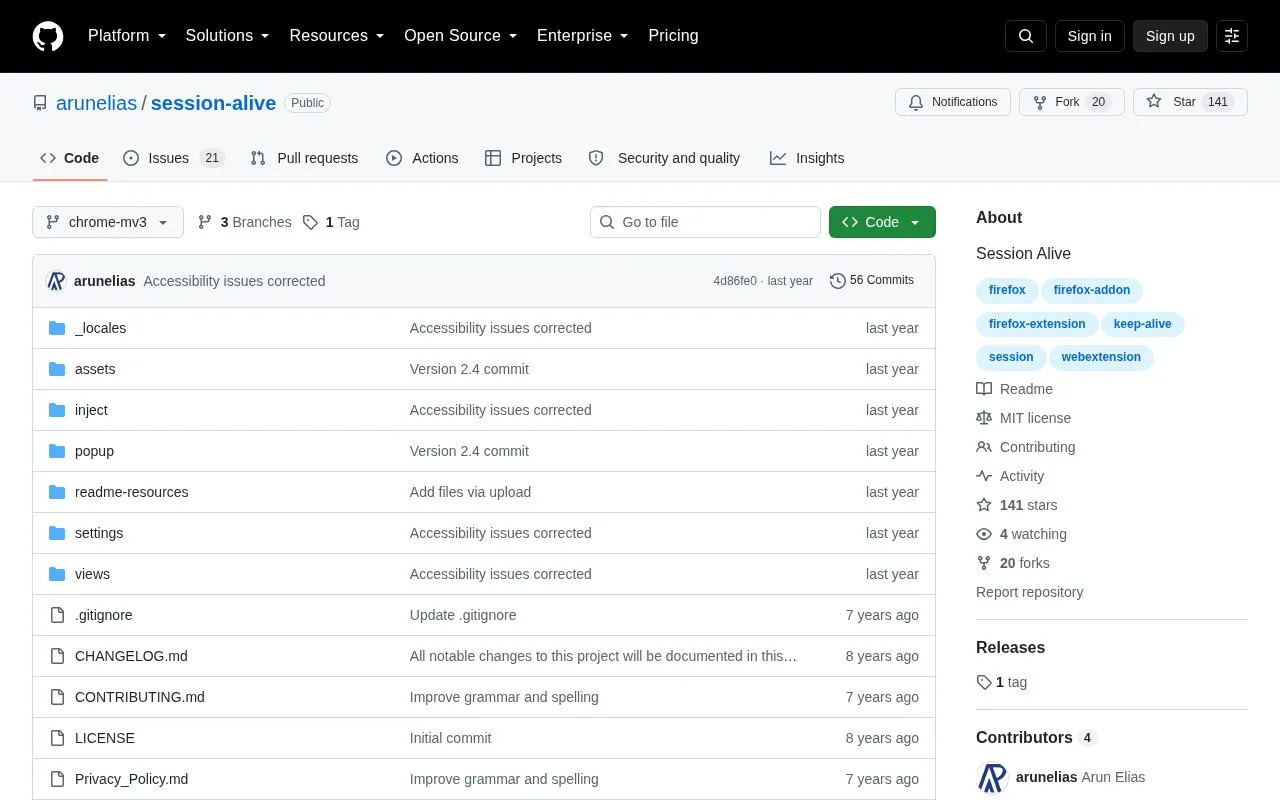Switch to the Pull requests tab
1280x800 pixels.
pyautogui.click(x=304, y=158)
